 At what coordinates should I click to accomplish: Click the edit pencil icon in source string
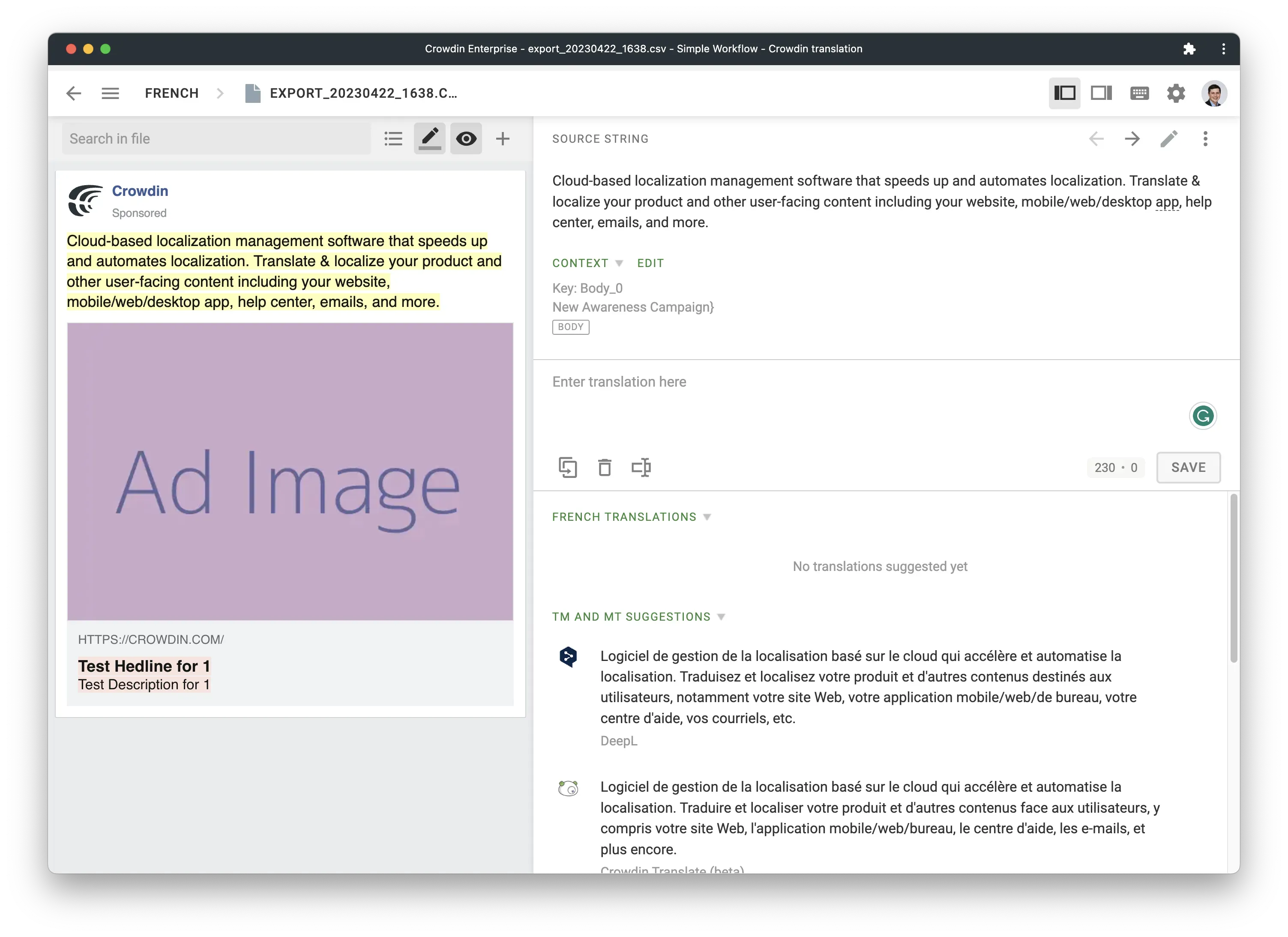[x=1168, y=139]
